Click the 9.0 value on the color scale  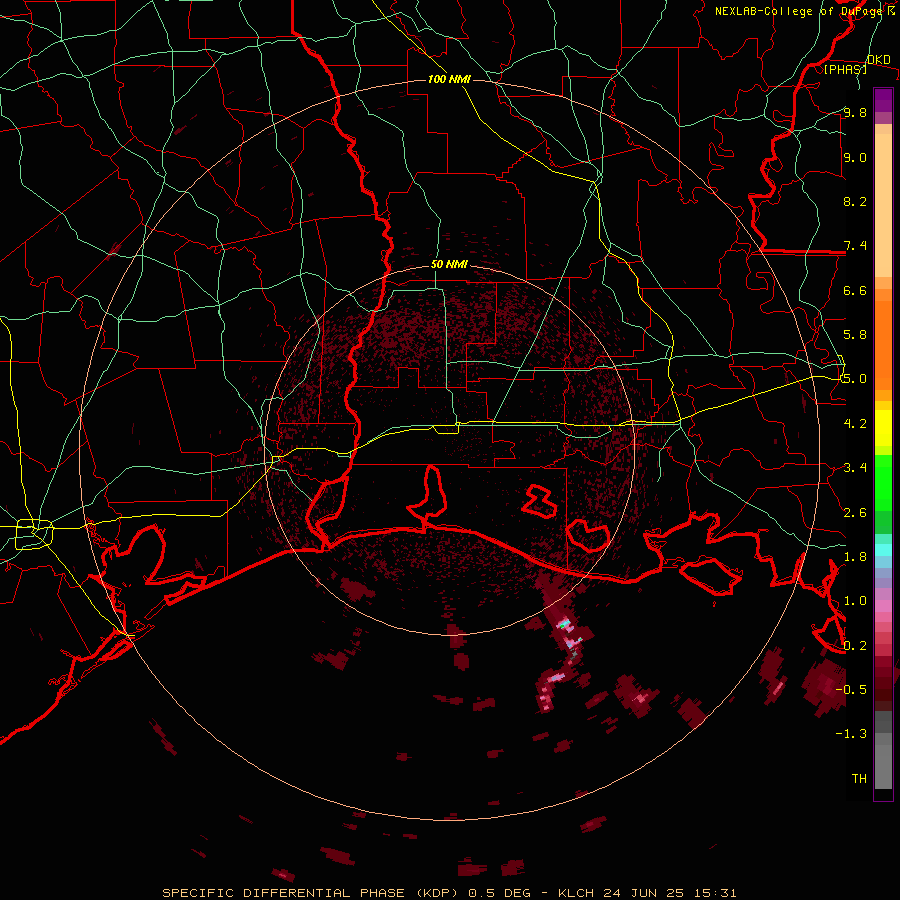[855, 157]
